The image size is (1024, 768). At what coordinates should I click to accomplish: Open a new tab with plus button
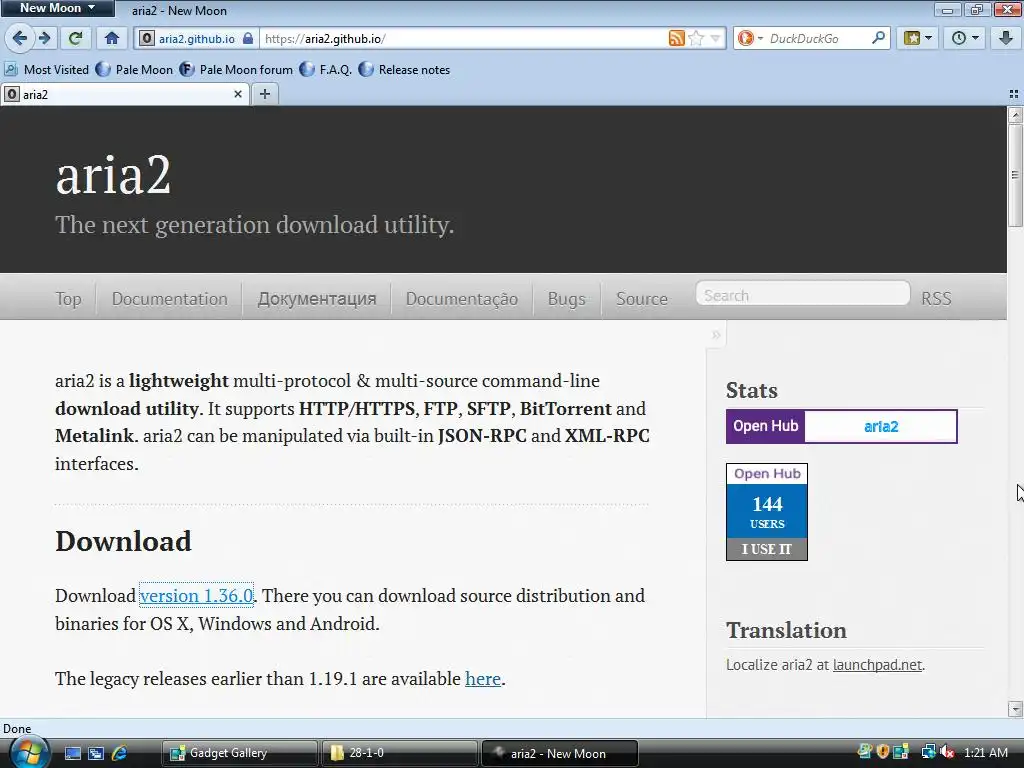[x=264, y=94]
